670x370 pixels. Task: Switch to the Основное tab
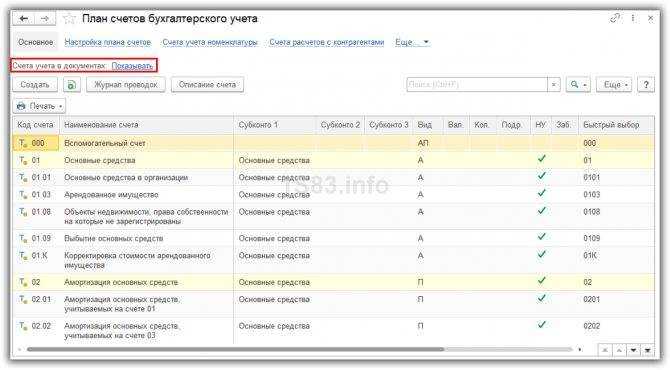coord(35,42)
